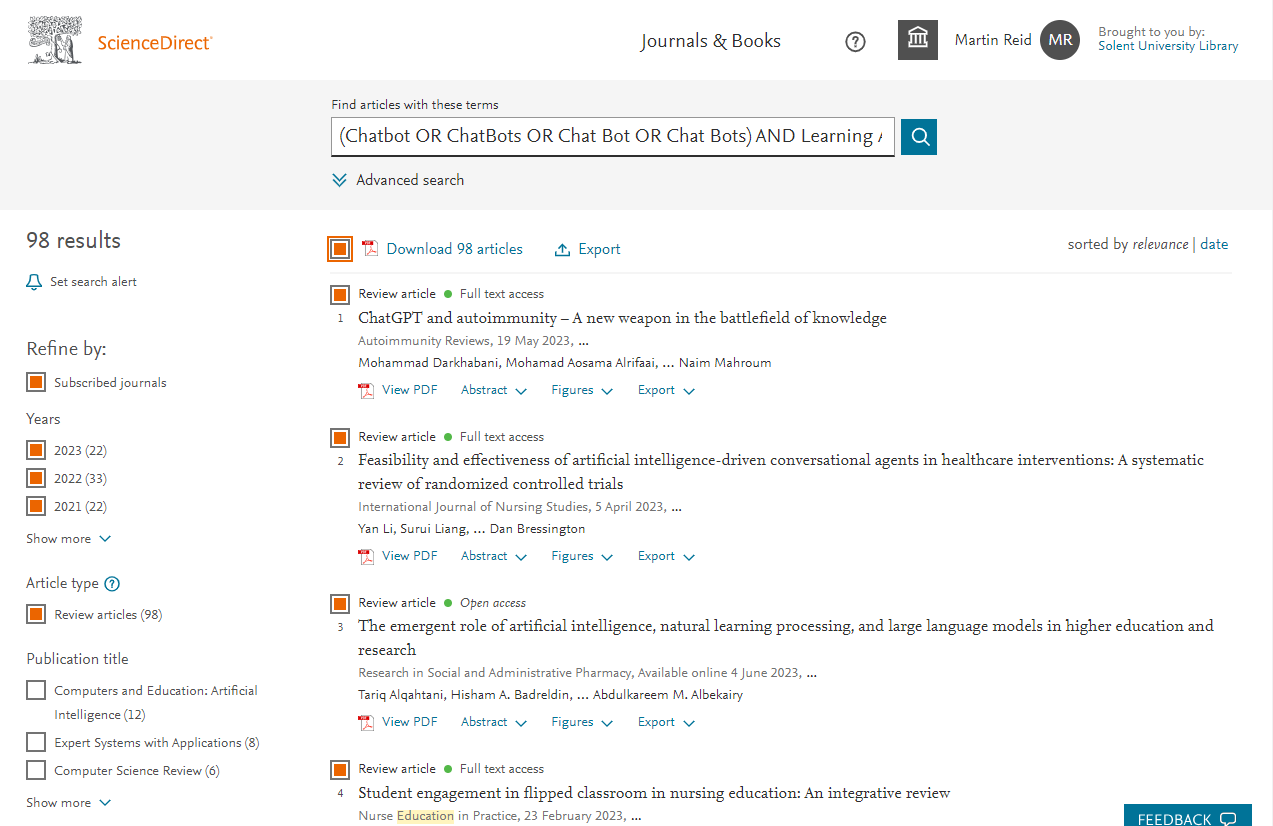Click the FEEDBACK button

click(1187, 816)
